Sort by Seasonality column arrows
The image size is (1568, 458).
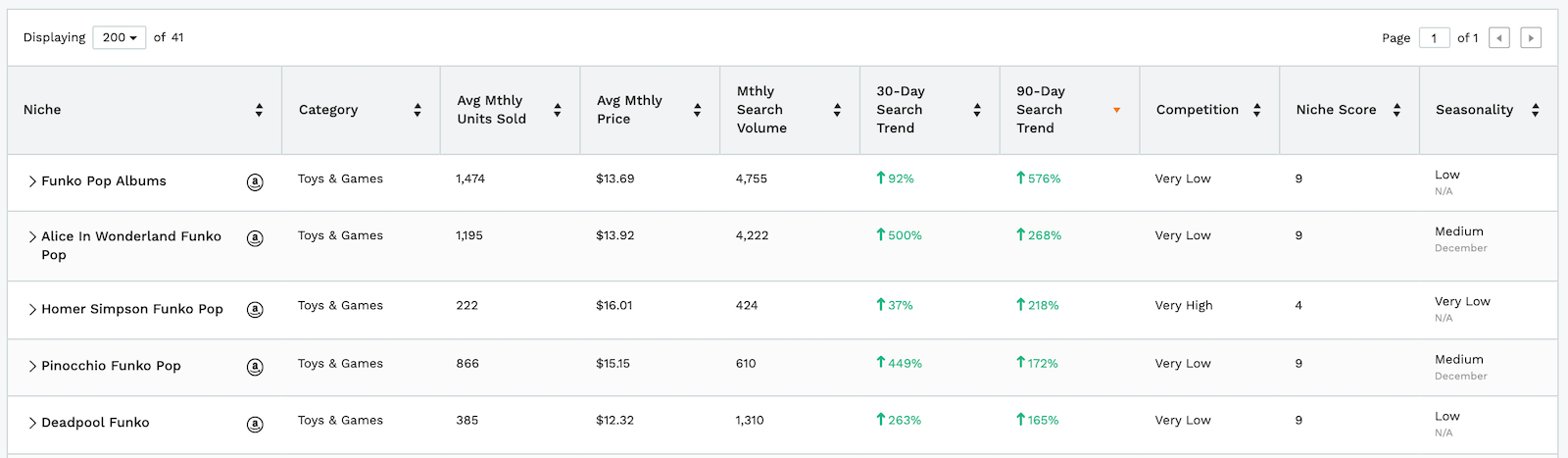click(x=1536, y=110)
